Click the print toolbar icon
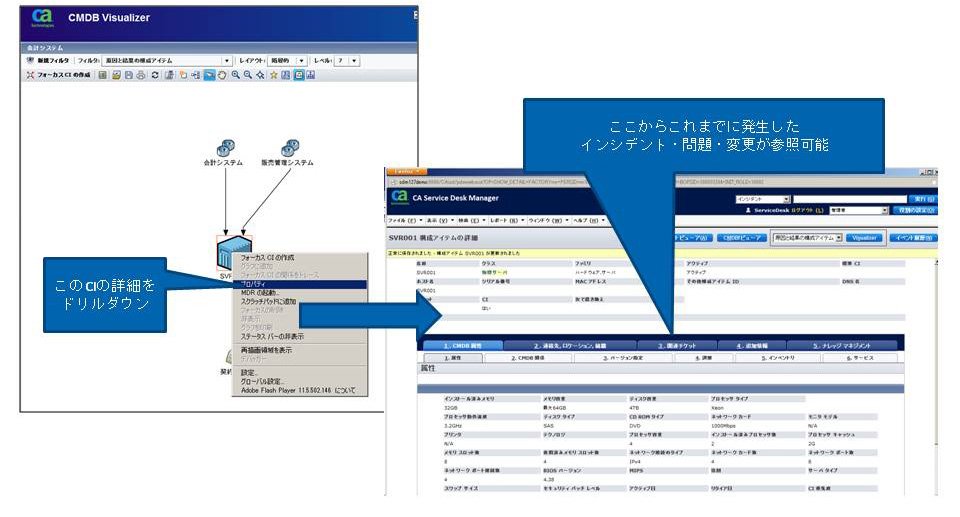This screenshot has height=517, width=960. [141, 75]
